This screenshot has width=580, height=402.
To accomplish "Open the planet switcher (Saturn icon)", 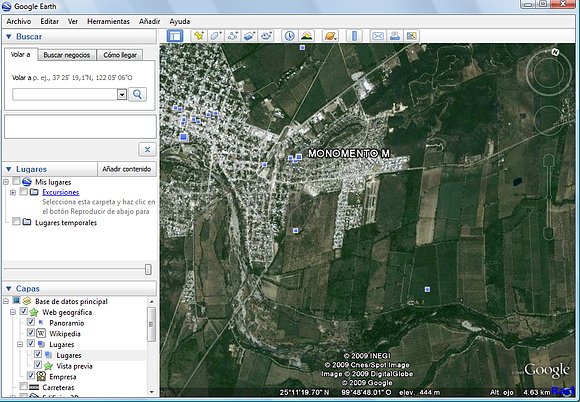I will (x=330, y=36).
